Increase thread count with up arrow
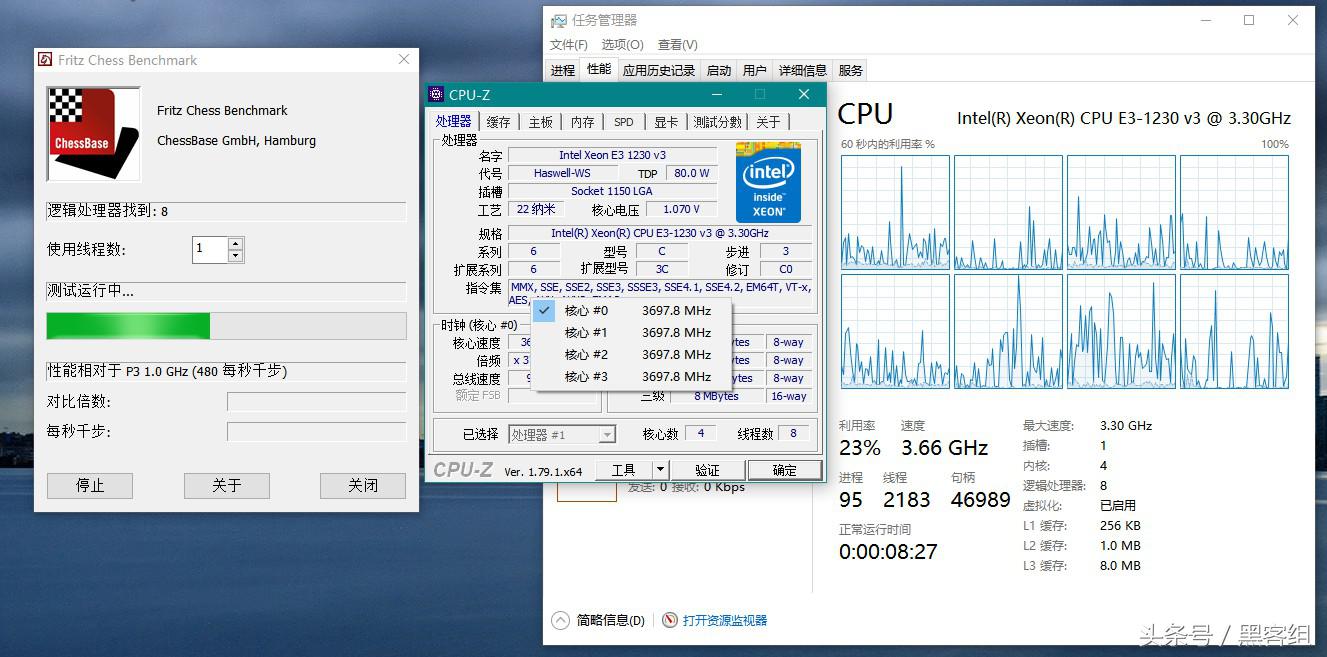The image size is (1327, 657). click(235, 244)
